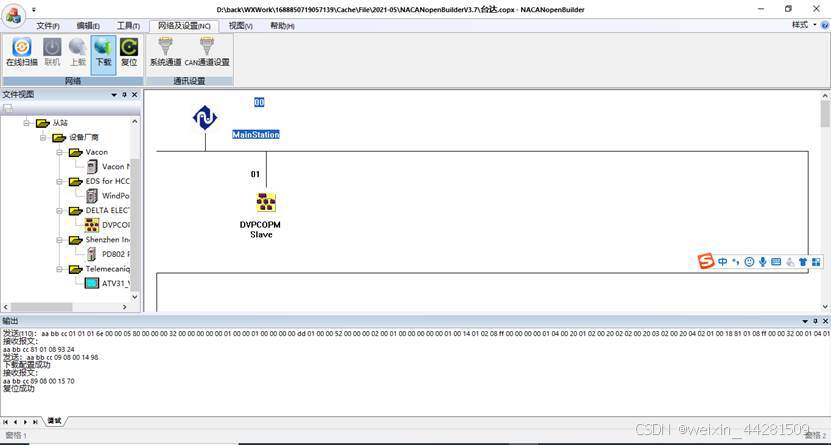
Task: Open the CAN通道设置 channel settings
Action: coord(207,52)
